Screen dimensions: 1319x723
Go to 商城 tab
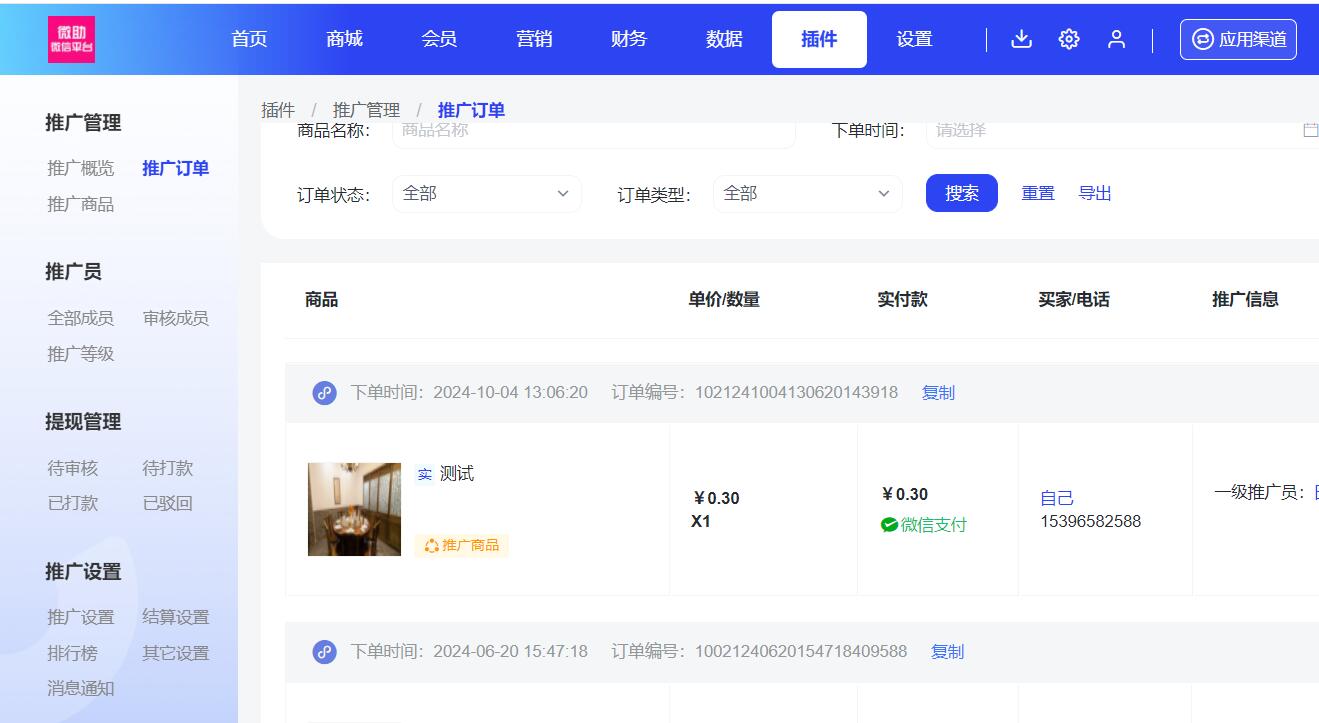[x=344, y=39]
